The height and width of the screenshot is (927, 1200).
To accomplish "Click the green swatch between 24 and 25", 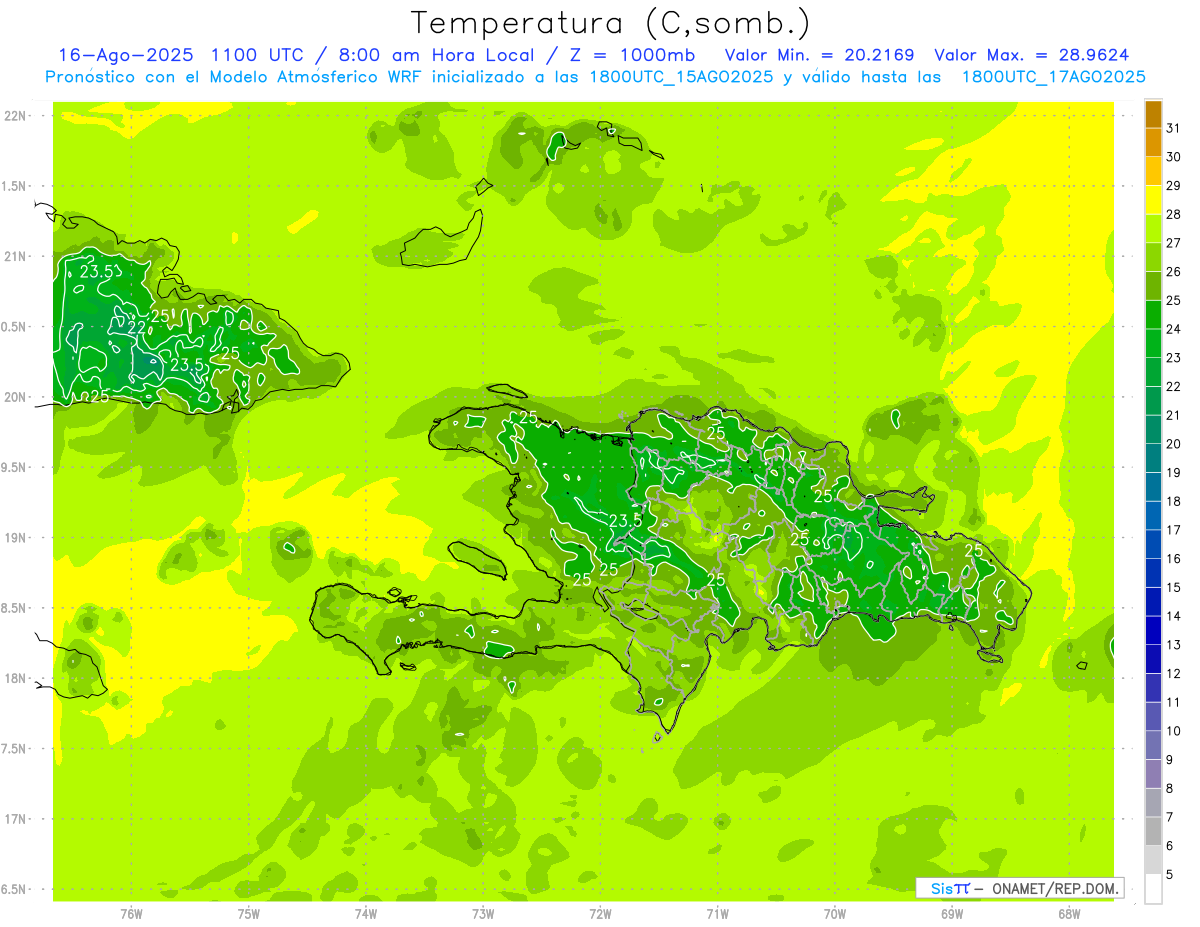I will tap(1153, 315).
